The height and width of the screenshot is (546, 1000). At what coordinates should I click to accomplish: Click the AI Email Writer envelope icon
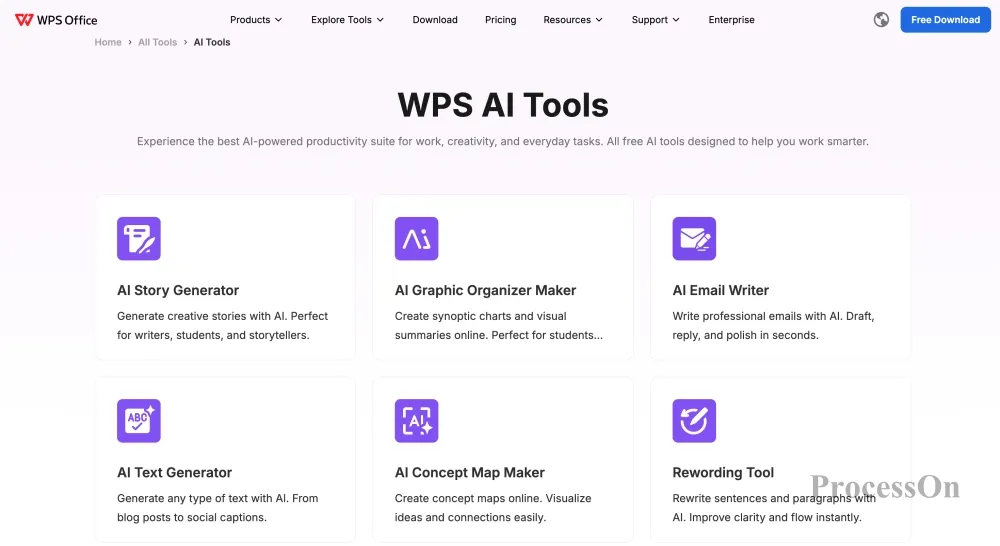pyautogui.click(x=694, y=239)
